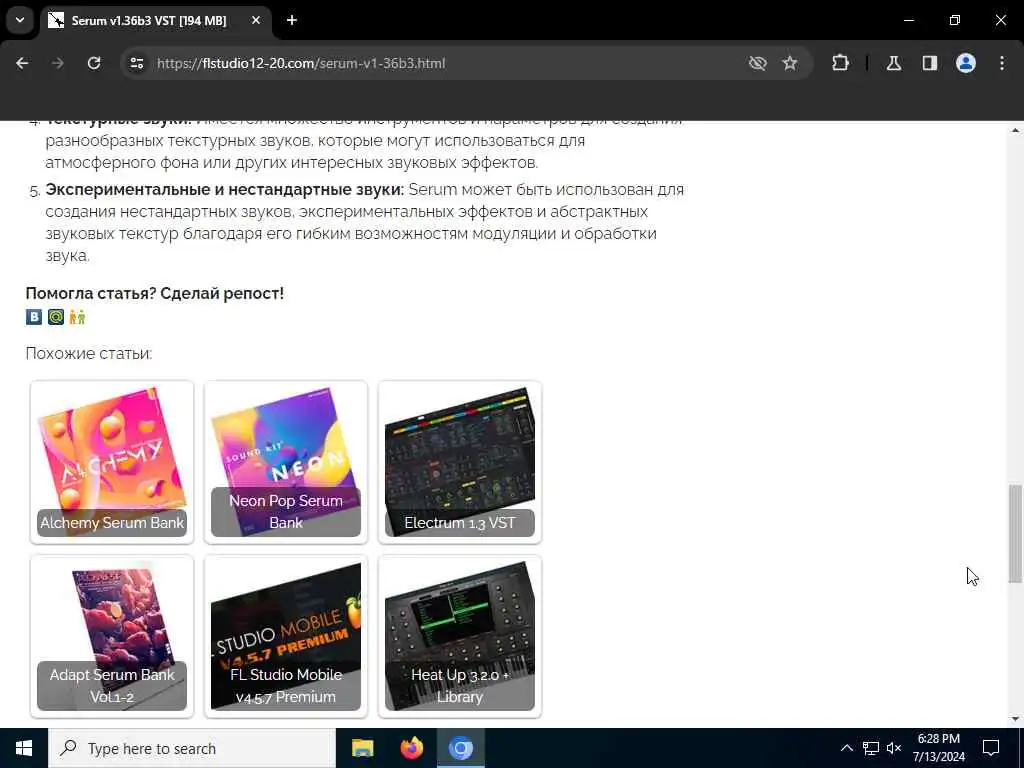Launch Firefox from the taskbar
This screenshot has height=768, width=1024.
tap(411, 748)
